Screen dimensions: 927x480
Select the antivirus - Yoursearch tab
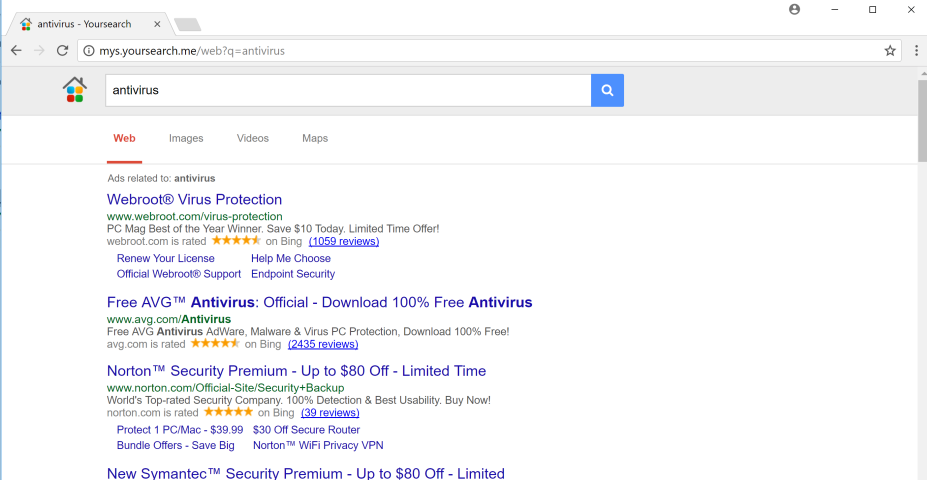90,24
